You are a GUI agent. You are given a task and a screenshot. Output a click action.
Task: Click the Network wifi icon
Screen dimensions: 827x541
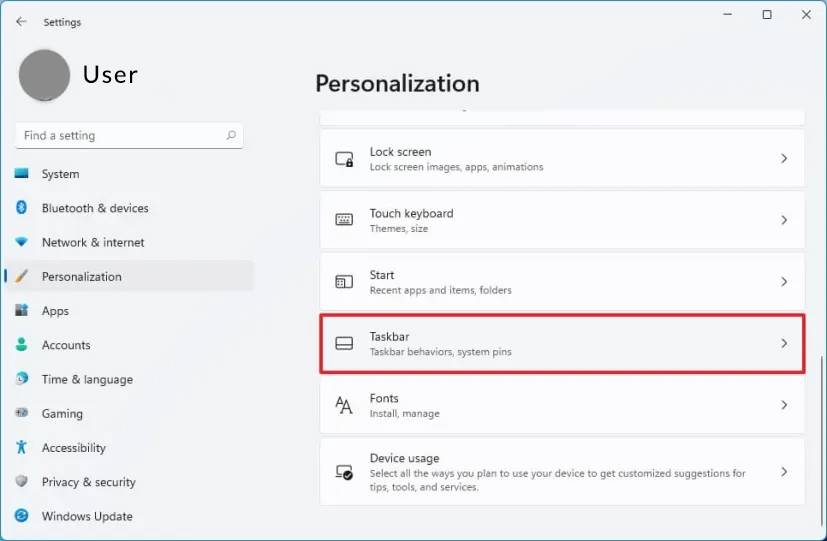click(22, 242)
